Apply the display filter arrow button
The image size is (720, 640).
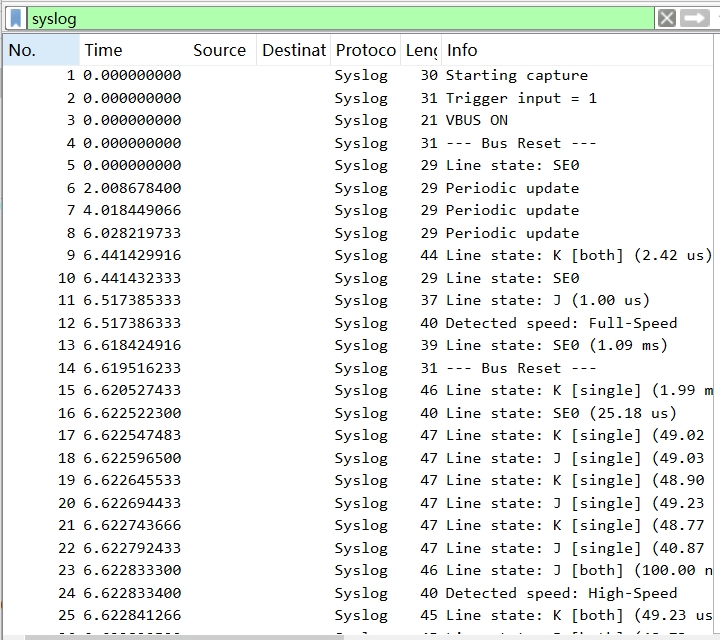[x=695, y=18]
